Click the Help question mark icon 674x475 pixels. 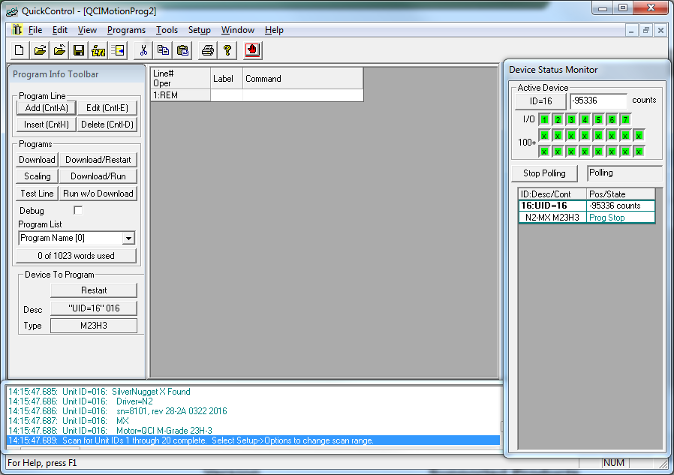coord(228,49)
